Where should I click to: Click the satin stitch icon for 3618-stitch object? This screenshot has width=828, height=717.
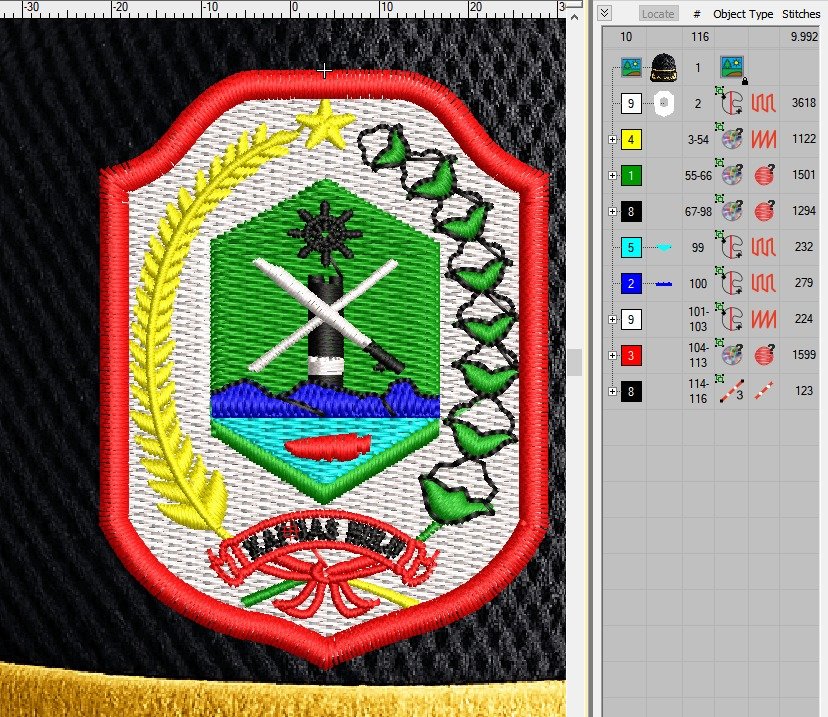pyautogui.click(x=764, y=103)
